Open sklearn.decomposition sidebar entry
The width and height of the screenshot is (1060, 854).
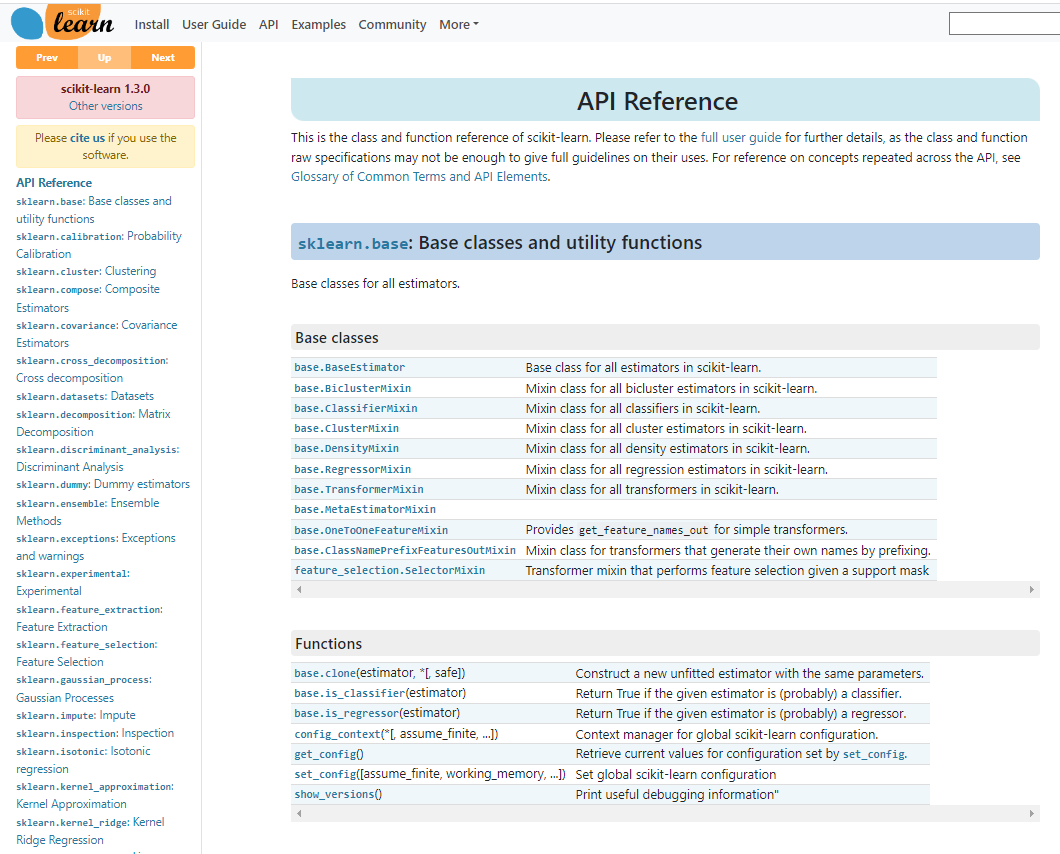[93, 423]
